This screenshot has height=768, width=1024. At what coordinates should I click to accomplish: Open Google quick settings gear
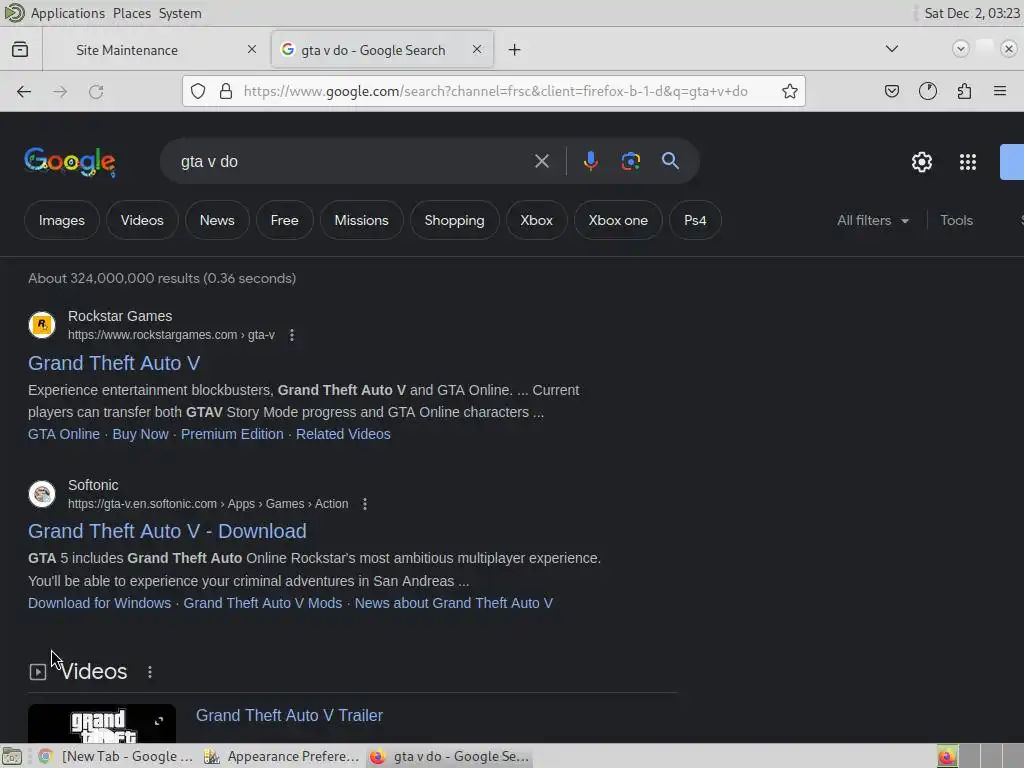(x=921, y=162)
